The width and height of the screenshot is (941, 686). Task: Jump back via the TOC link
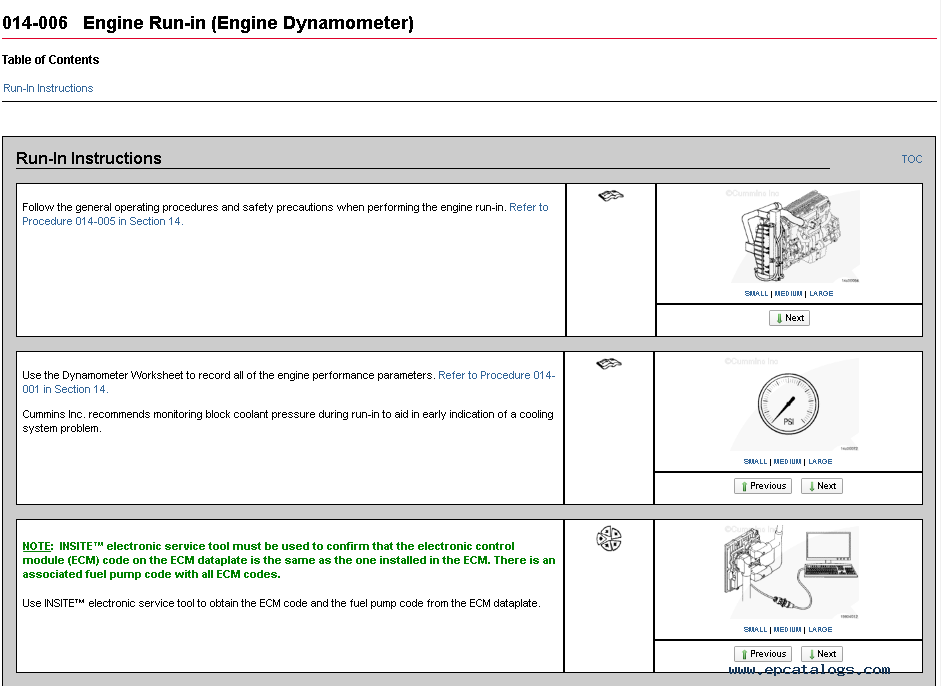coord(912,159)
